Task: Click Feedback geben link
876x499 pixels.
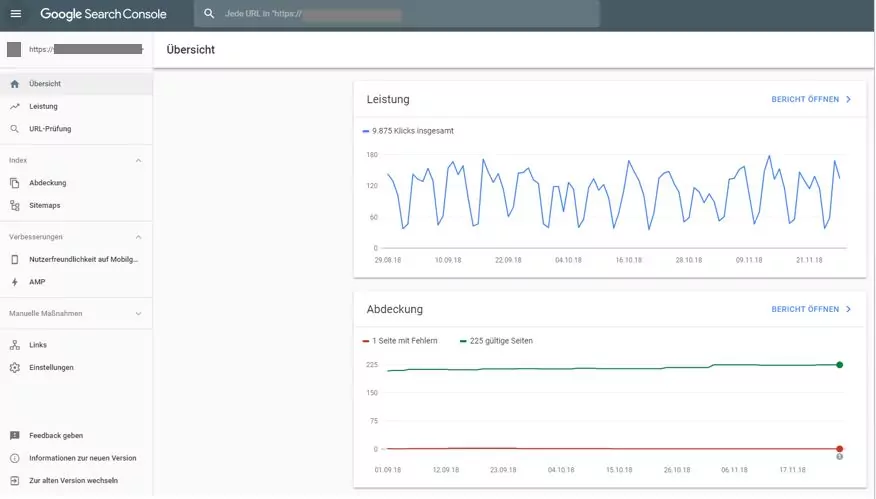Action: click(56, 435)
